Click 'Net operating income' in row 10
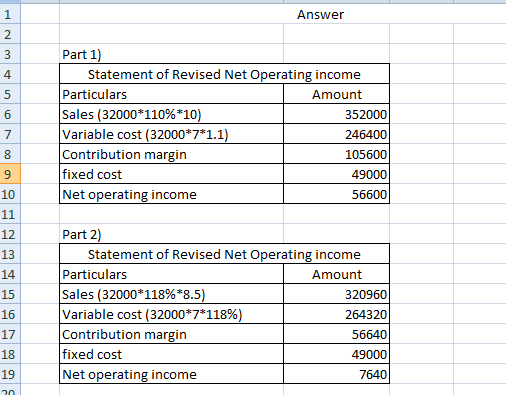The height and width of the screenshot is (395, 506). 171,194
